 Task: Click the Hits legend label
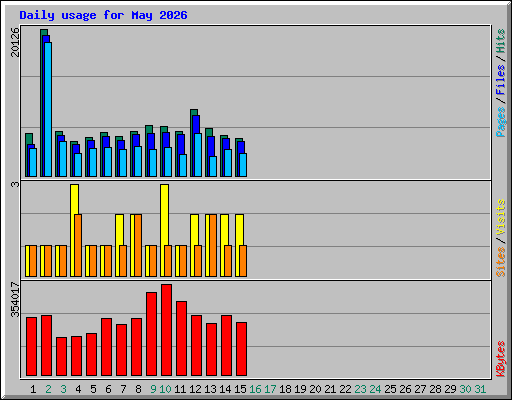coord(500,41)
